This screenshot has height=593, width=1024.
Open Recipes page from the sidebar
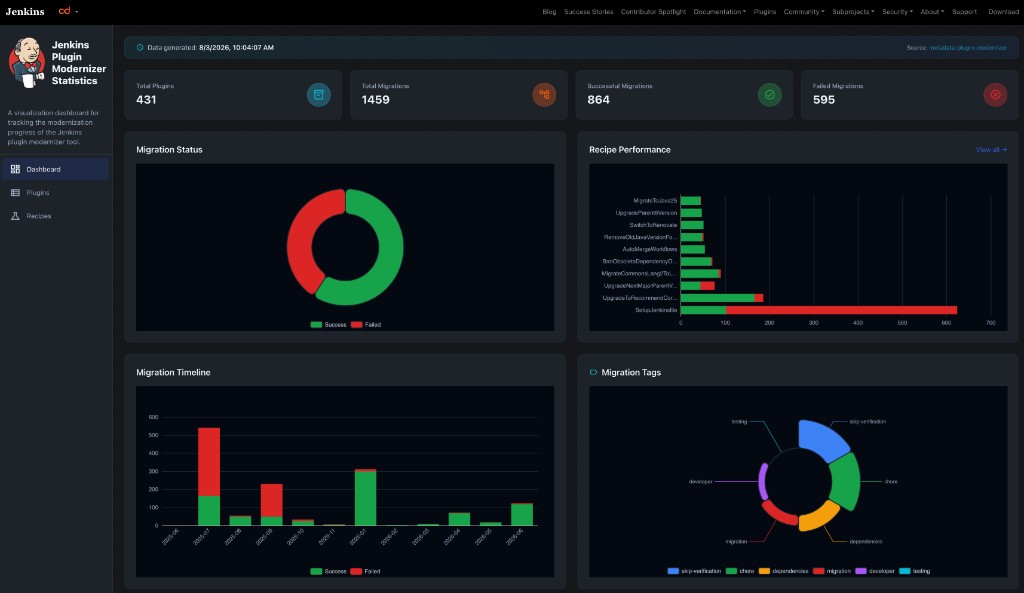pyautogui.click(x=56, y=216)
